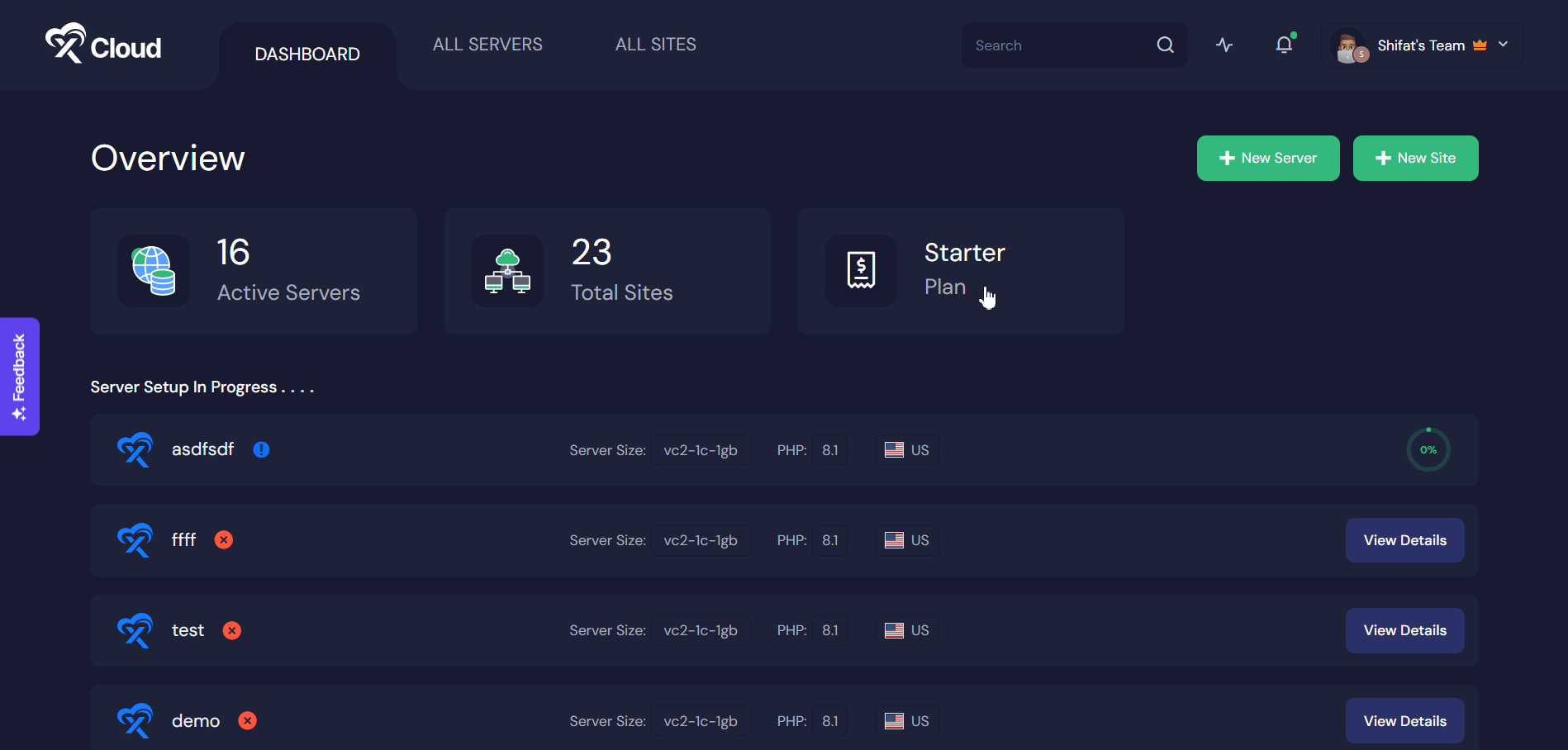Click the Total Sites cloud icon

coord(507,271)
